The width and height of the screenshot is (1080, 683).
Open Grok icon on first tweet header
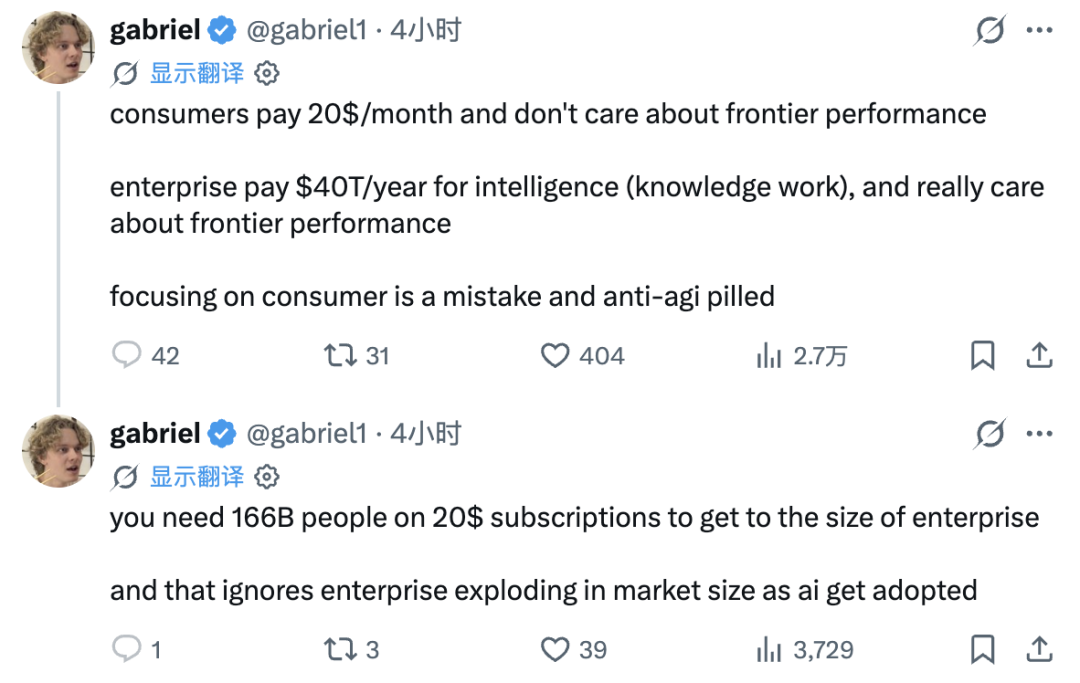[x=990, y=30]
